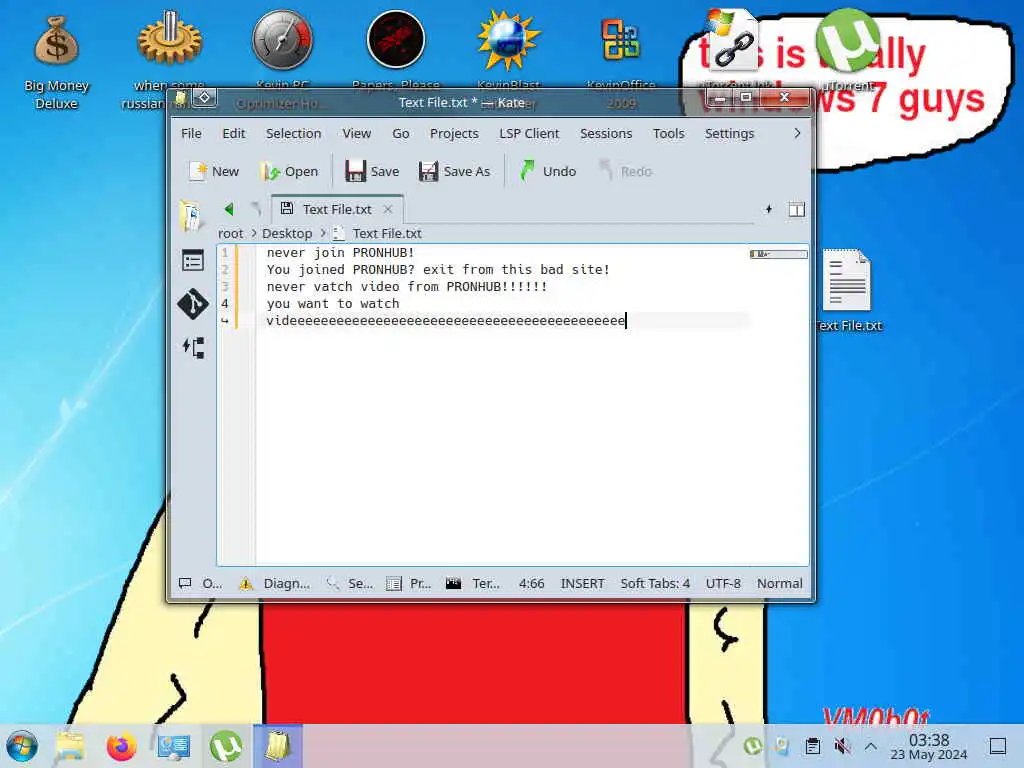Click the New document toolbar button
The height and width of the screenshot is (768, 1024).
pyautogui.click(x=214, y=171)
